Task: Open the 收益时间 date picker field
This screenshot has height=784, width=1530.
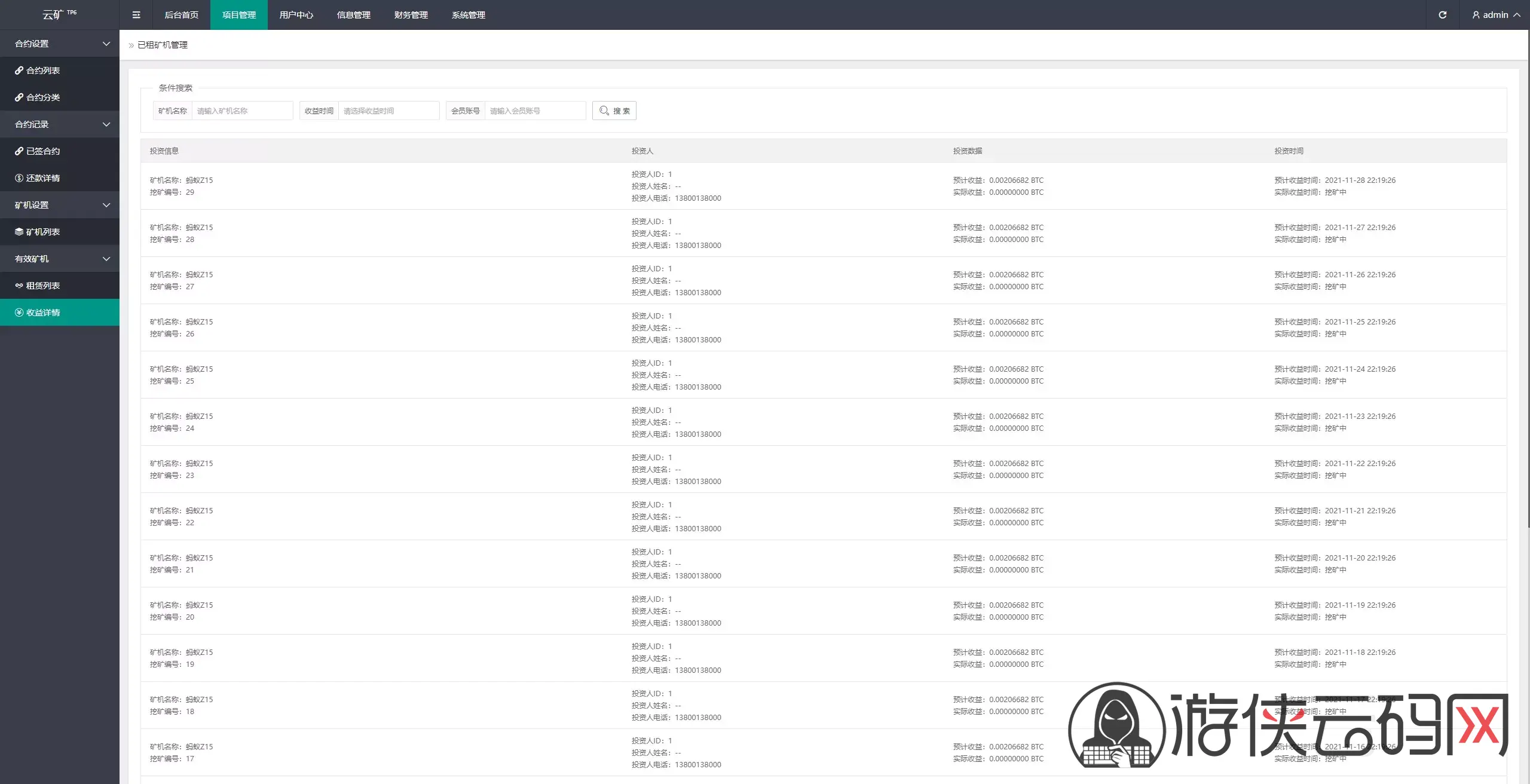Action: tap(388, 111)
